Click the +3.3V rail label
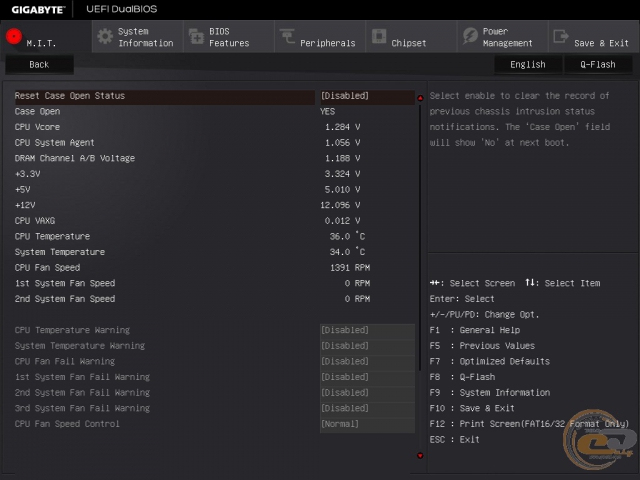The height and width of the screenshot is (480, 640). [x=27, y=174]
